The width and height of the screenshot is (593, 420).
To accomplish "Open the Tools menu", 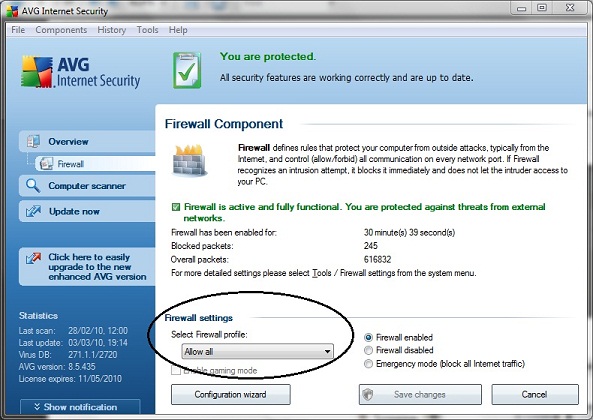I will pos(147,29).
